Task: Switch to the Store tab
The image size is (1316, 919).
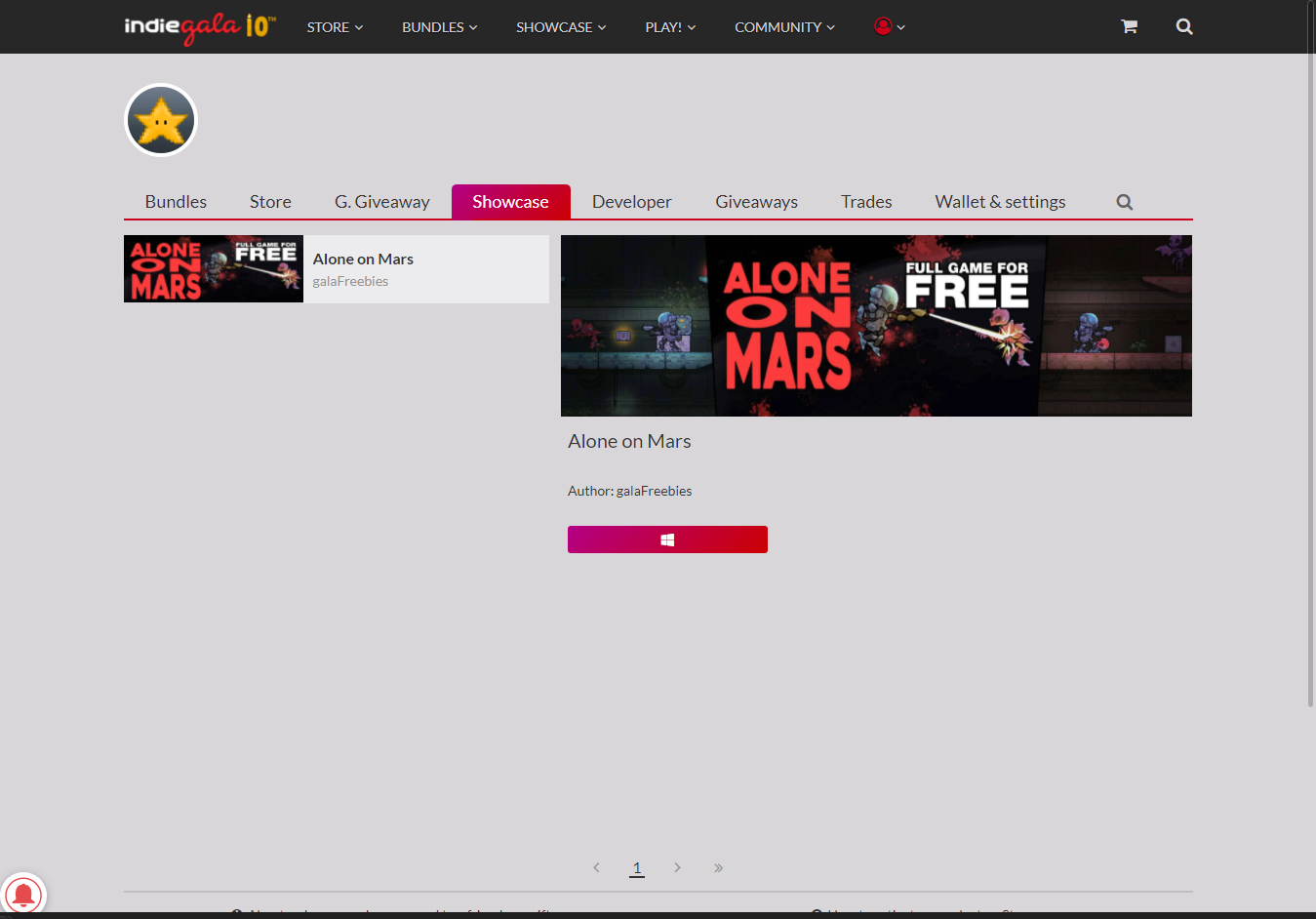Action: pyautogui.click(x=270, y=202)
